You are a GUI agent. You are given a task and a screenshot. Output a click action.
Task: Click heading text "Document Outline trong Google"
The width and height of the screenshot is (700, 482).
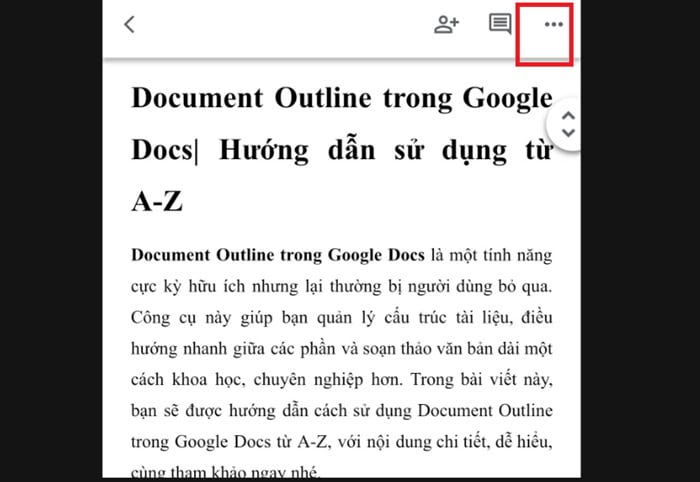pyautogui.click(x=342, y=99)
